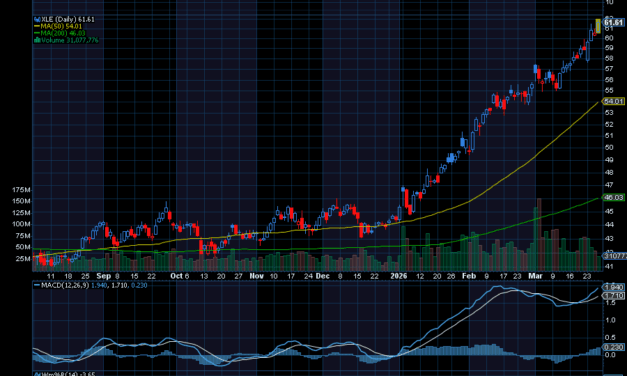The image size is (627, 376).
Task: Click the 0.5 label on MACD axis
Action: (610, 338)
